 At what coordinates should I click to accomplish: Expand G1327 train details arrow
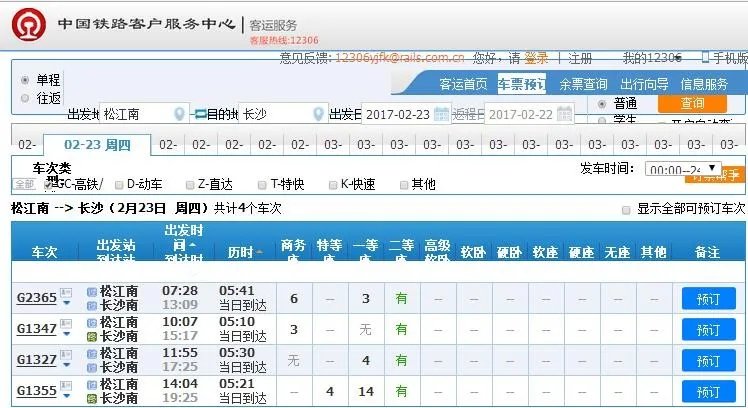pos(66,365)
